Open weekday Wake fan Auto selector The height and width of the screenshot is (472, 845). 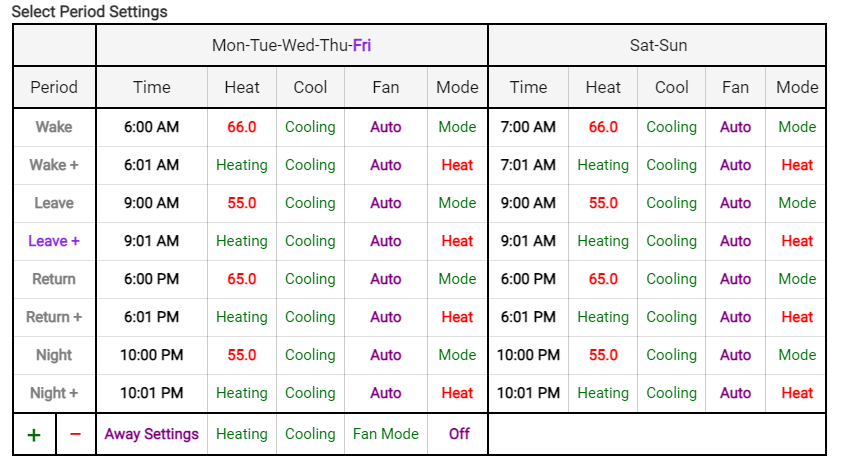click(x=386, y=127)
